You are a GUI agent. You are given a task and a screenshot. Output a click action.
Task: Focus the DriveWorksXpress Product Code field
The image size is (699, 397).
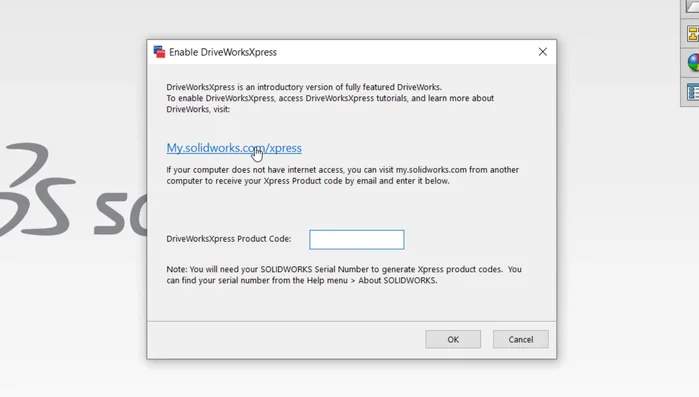pyautogui.click(x=357, y=240)
